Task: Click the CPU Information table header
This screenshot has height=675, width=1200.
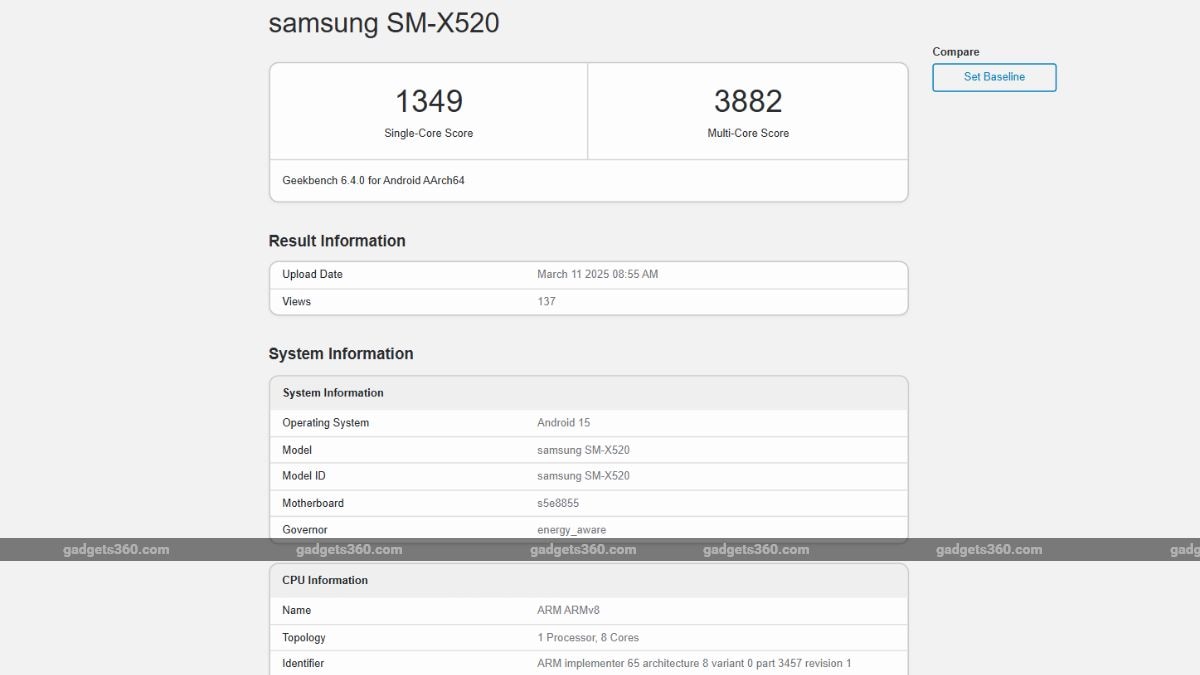Action: [x=325, y=580]
